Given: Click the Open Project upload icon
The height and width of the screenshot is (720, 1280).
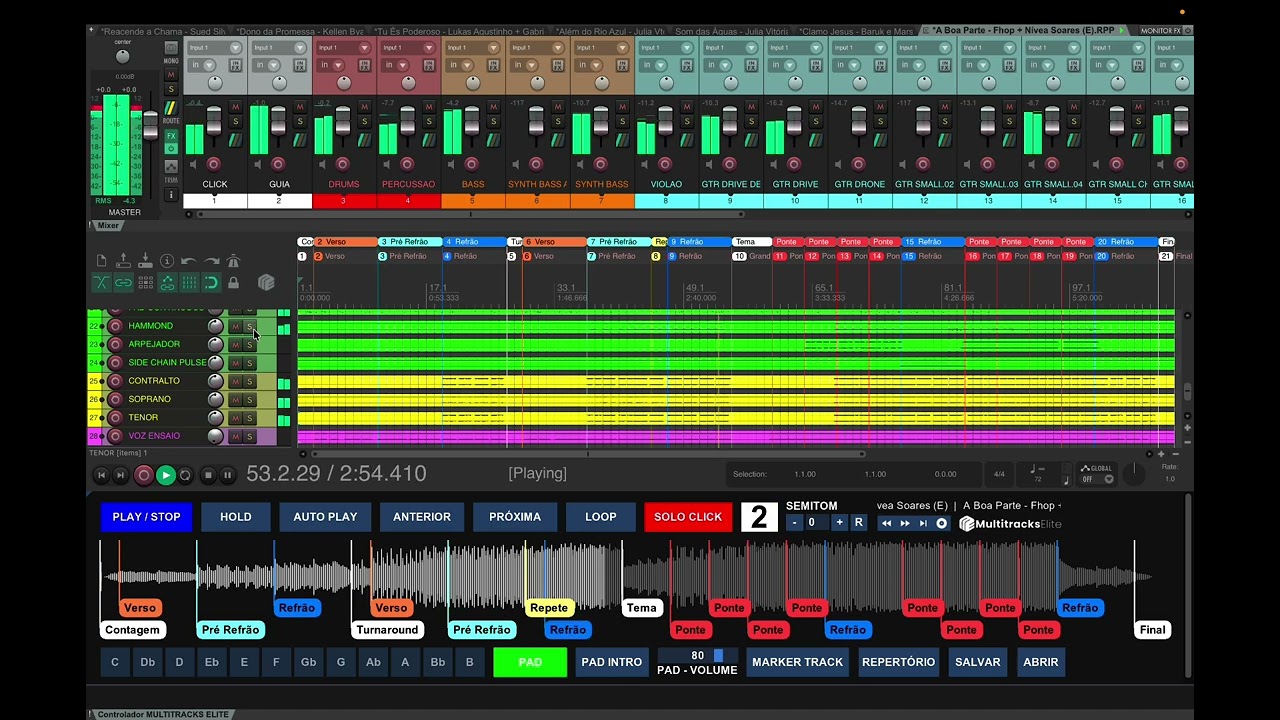Looking at the screenshot, I should 123,261.
